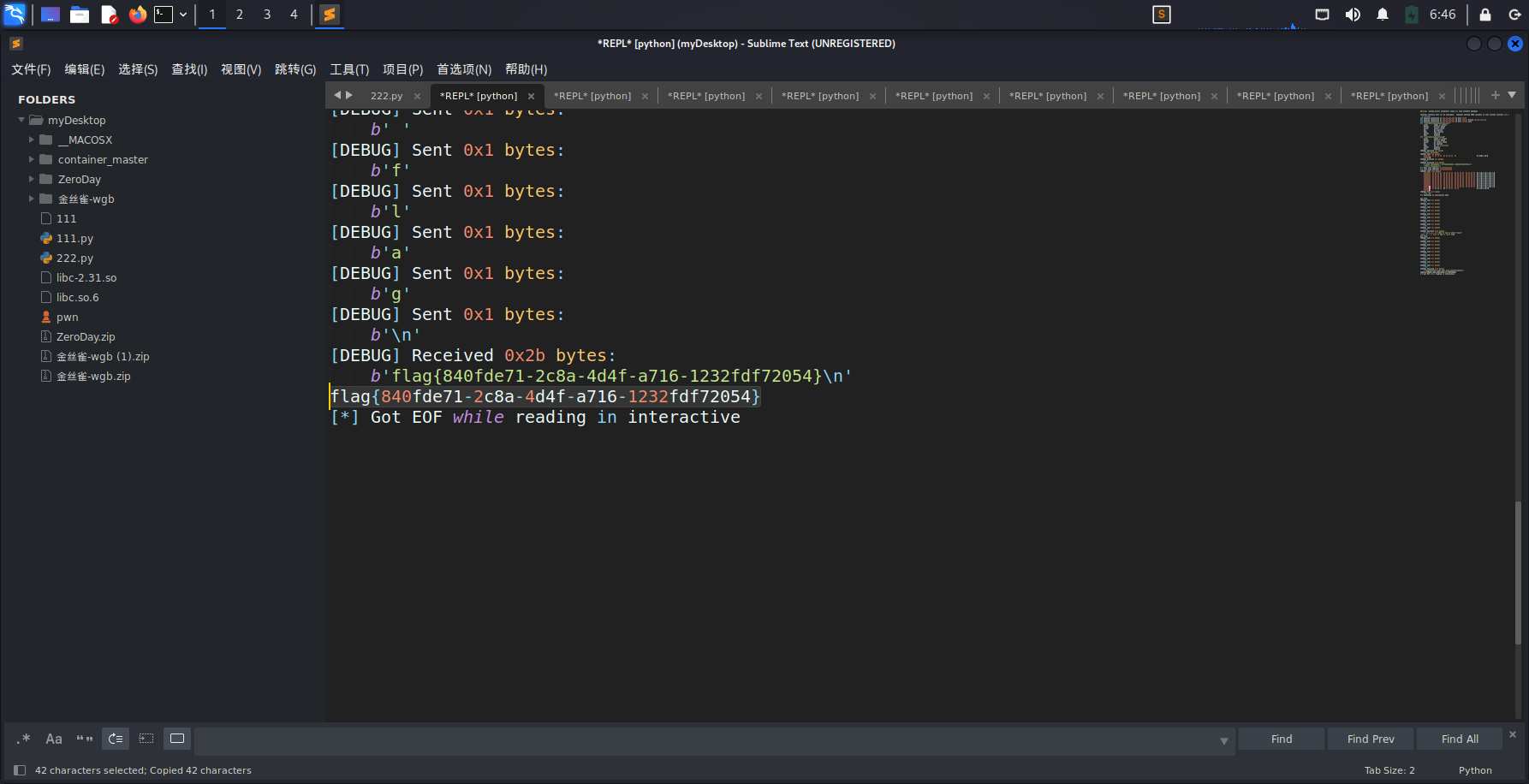
Task: Open the Kali applications menu
Action: point(15,15)
